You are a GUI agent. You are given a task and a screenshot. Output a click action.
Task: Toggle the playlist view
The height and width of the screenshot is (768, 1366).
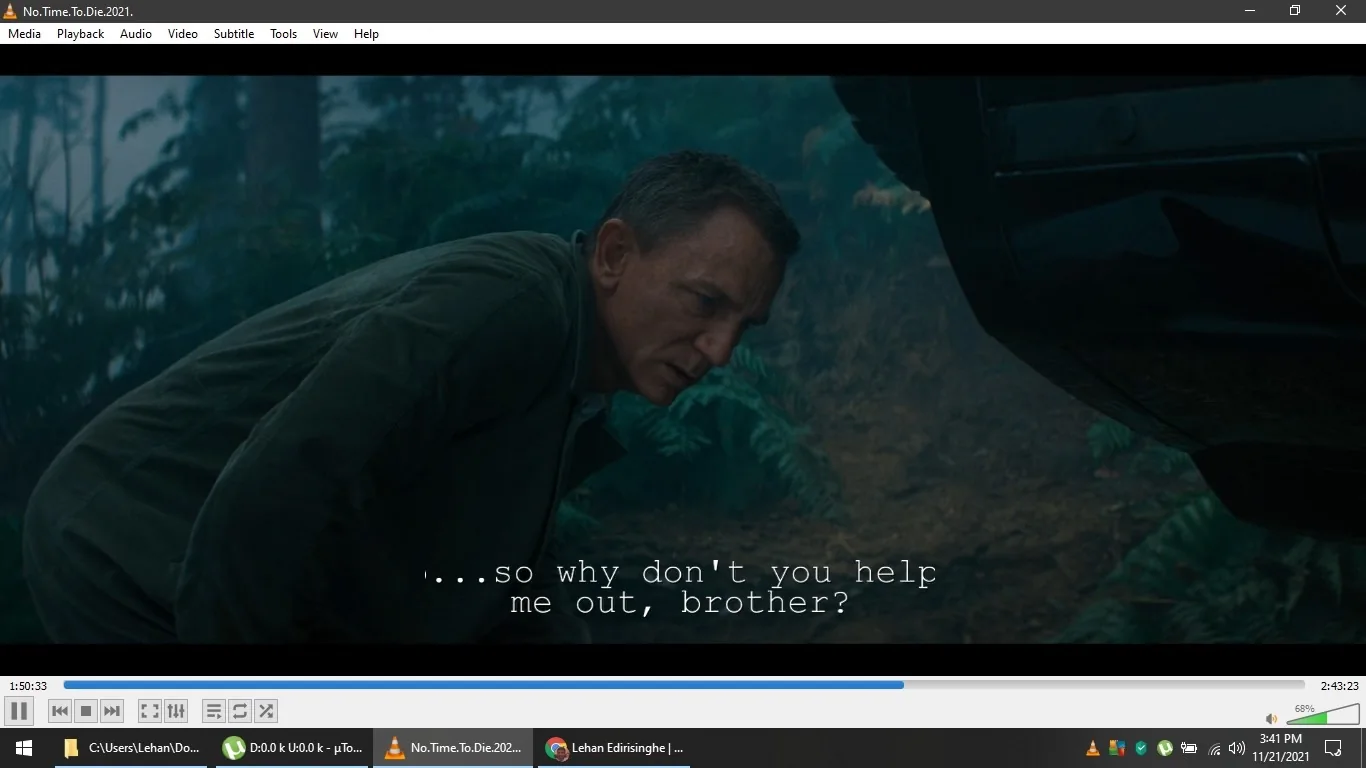click(x=214, y=711)
